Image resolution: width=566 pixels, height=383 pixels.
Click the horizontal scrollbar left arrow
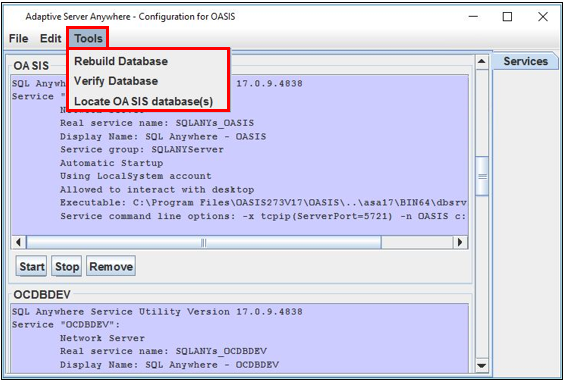coord(18,242)
